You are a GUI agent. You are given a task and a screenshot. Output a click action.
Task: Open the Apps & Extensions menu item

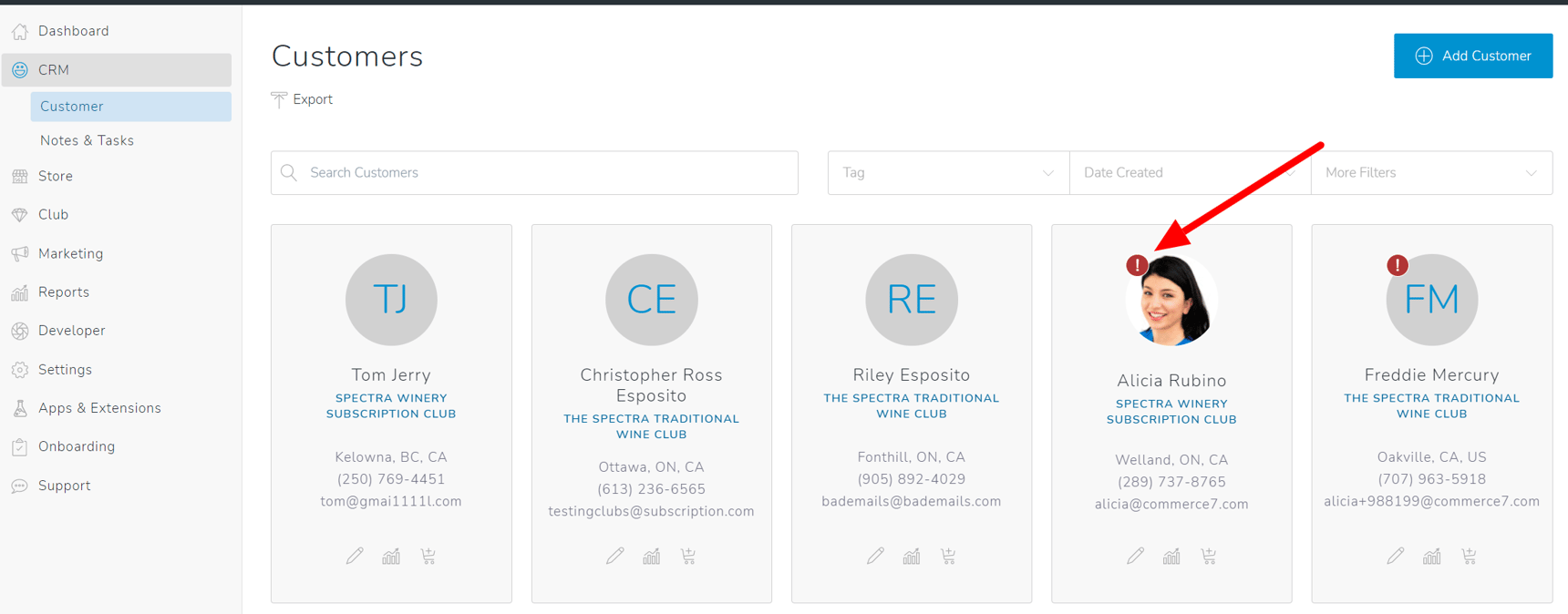point(99,408)
